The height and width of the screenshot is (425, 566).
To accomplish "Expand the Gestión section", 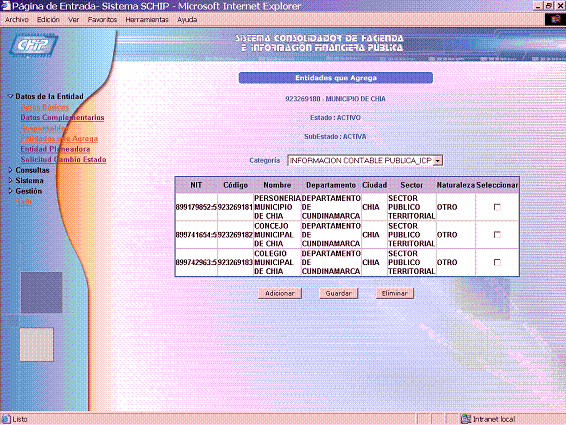I will coord(10,191).
